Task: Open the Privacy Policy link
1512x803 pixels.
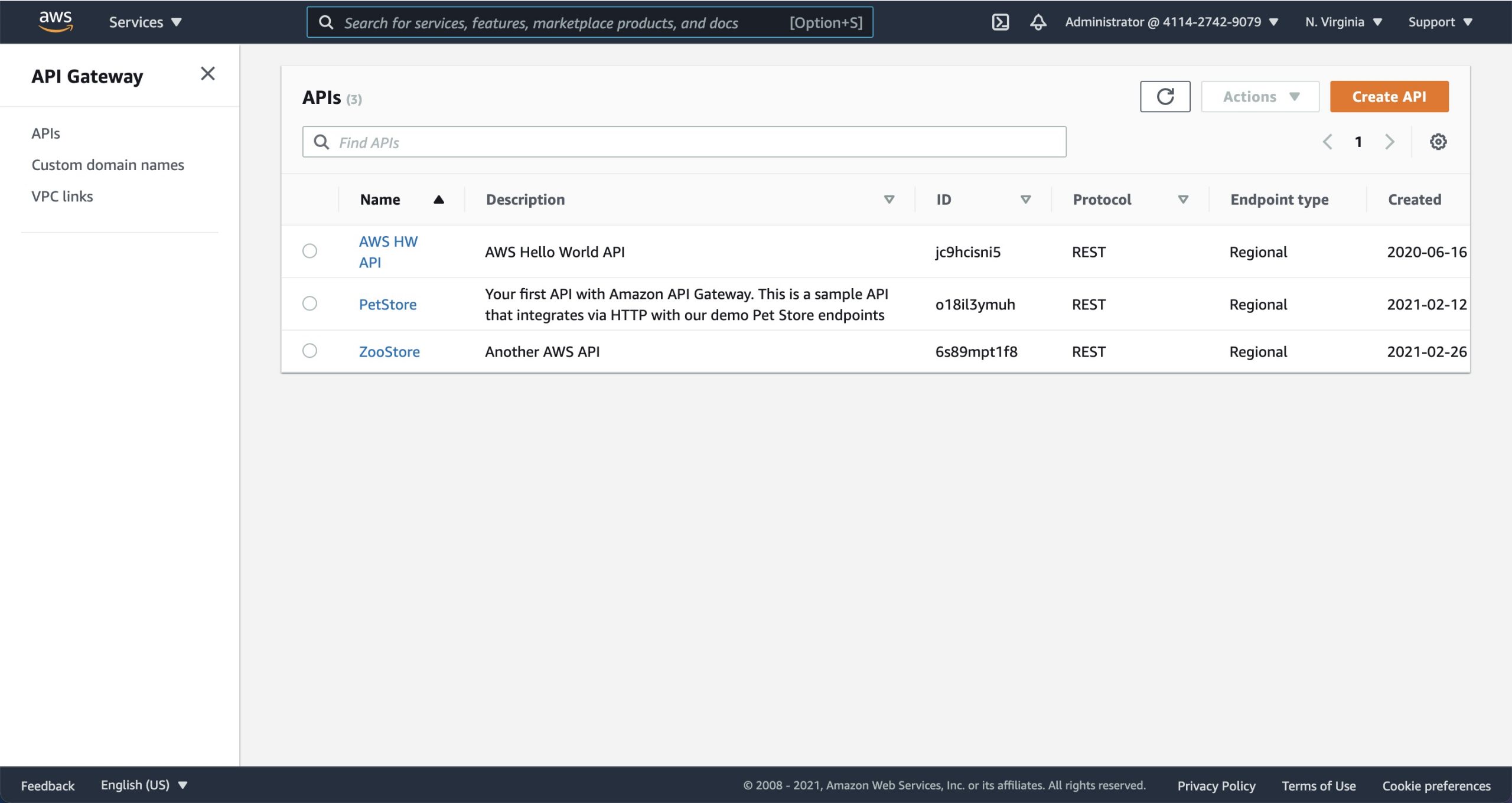Action: click(1216, 785)
